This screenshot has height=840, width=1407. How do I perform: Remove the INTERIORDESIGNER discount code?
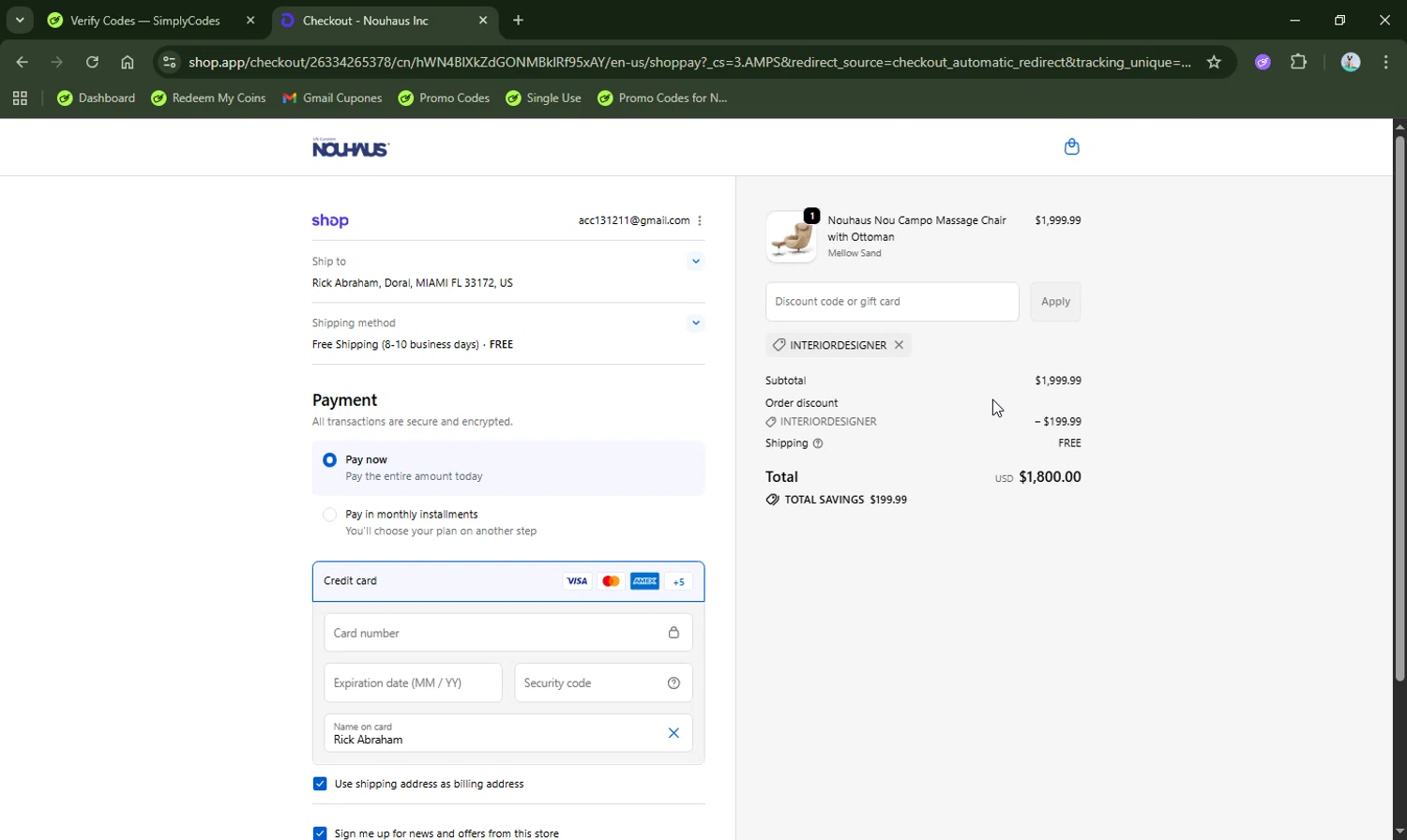coord(899,345)
